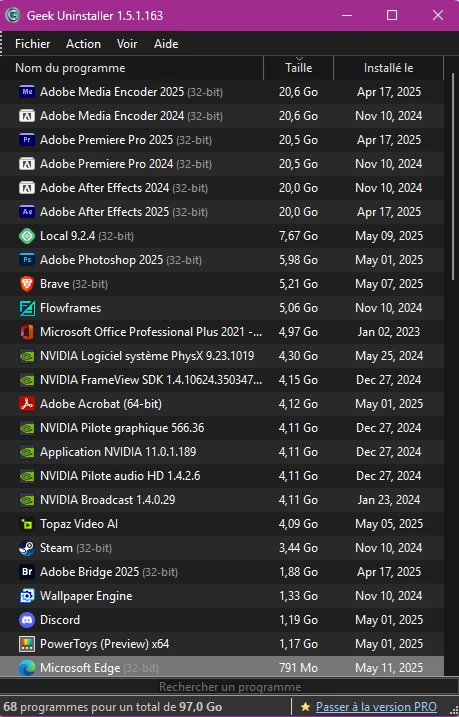Click the 791 Mo size value
Viewport: 459px width, 717px height.
(x=298, y=668)
